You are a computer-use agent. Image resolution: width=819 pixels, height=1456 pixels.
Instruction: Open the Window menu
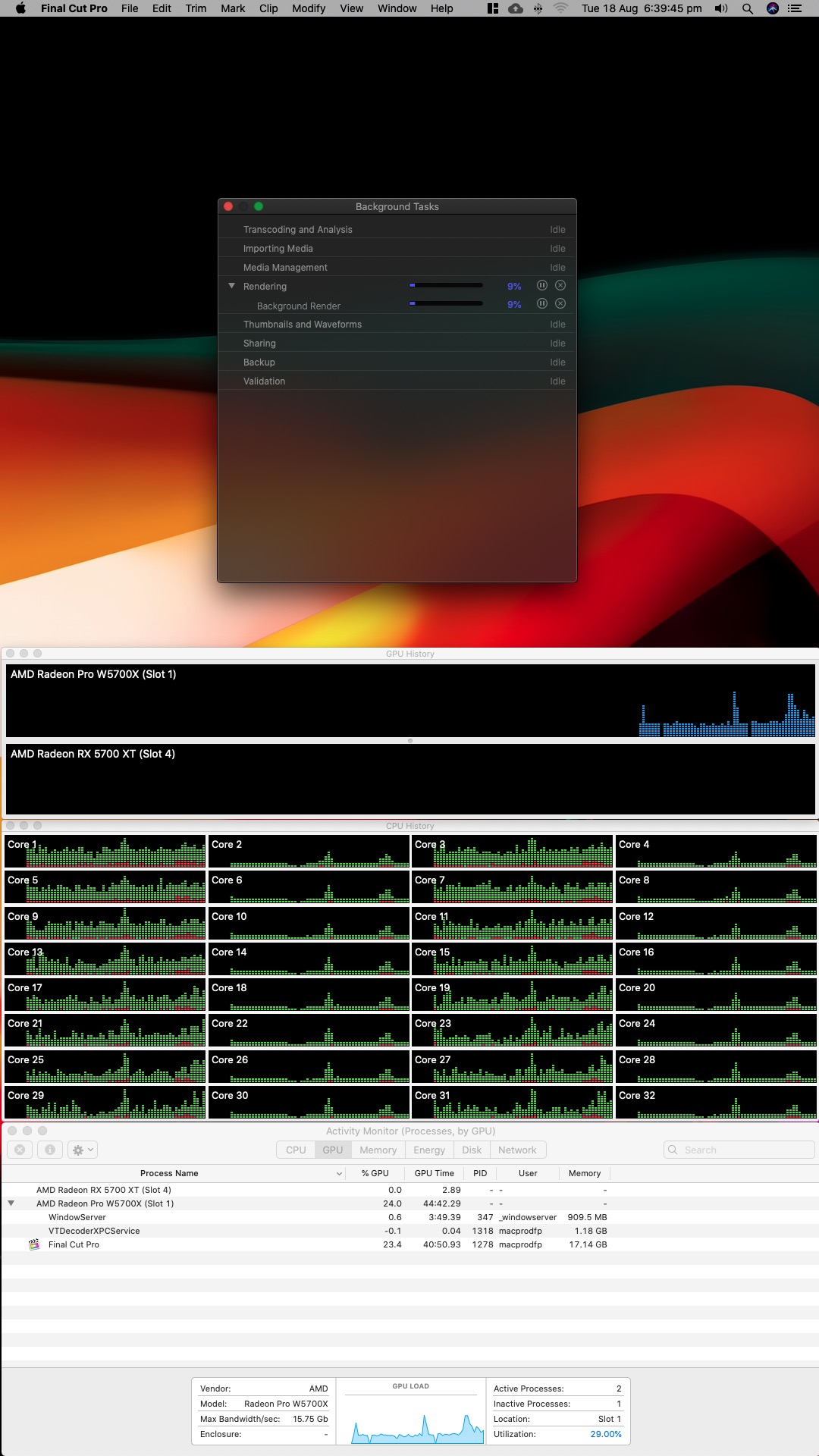coord(397,8)
